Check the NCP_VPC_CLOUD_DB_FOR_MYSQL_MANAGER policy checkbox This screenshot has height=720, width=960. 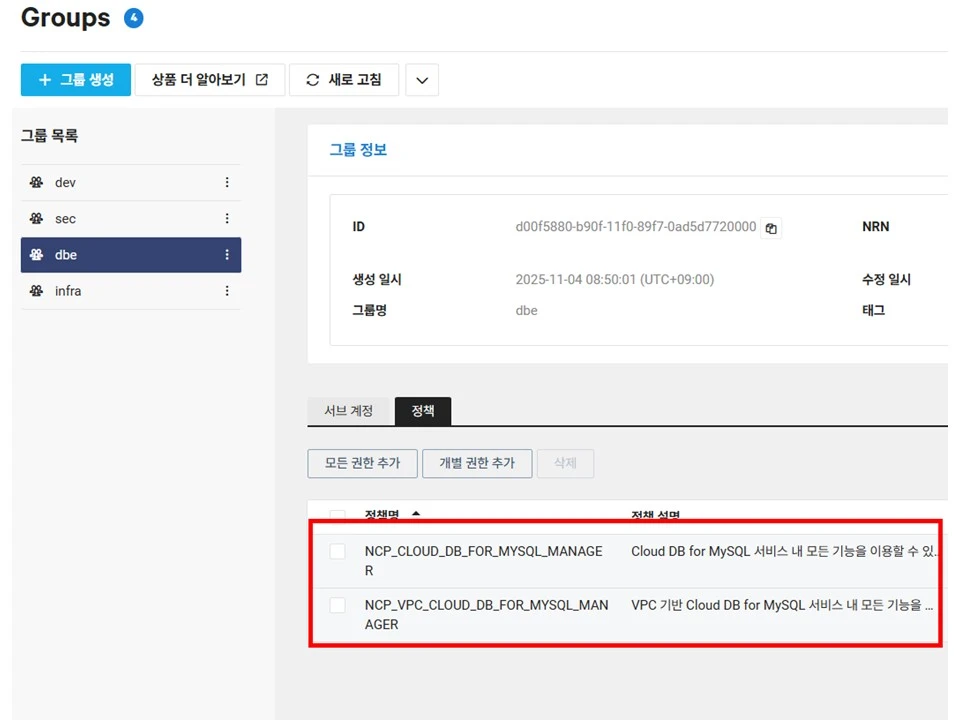click(337, 605)
